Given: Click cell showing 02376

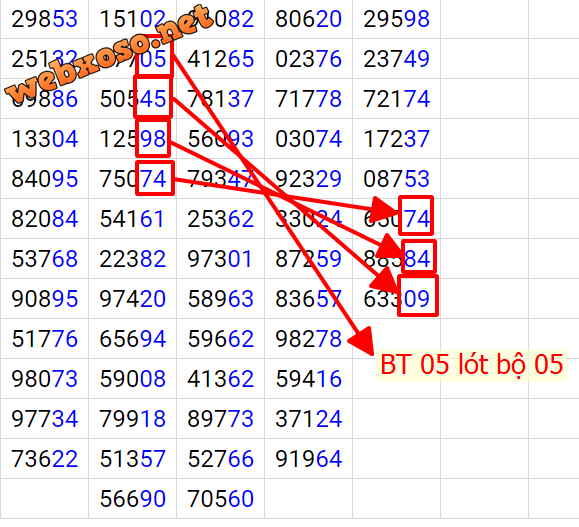Looking at the screenshot, I should 308,59.
